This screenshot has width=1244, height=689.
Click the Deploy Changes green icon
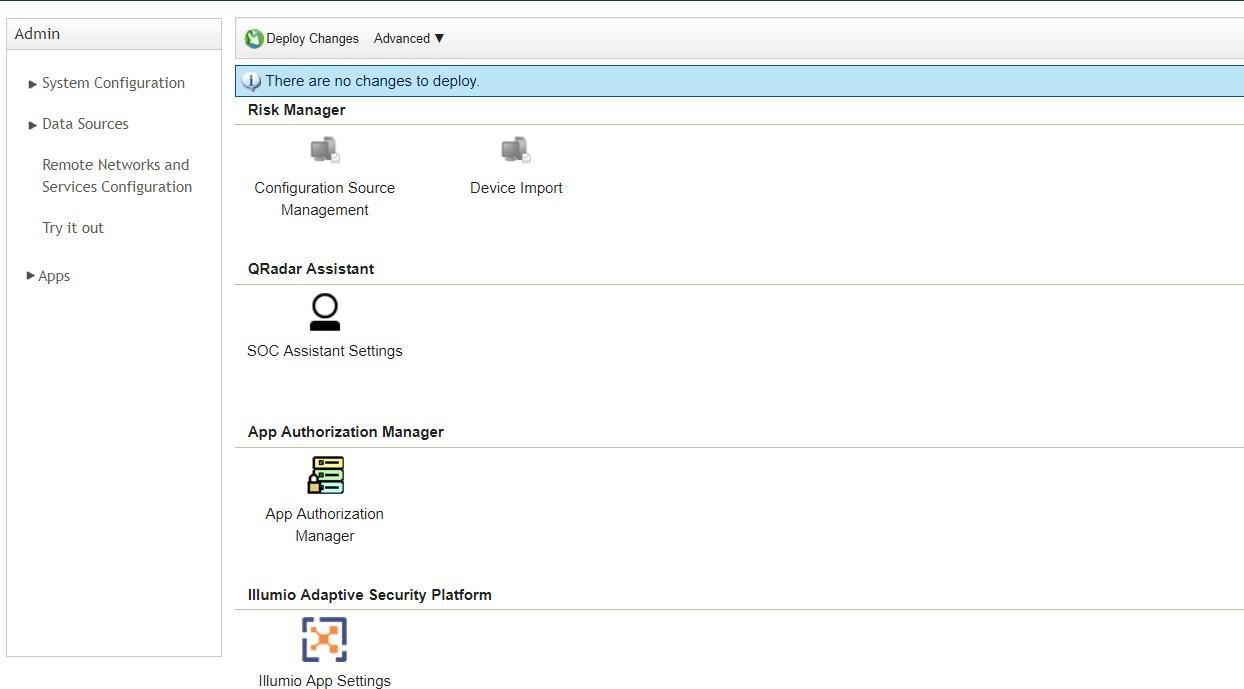254,39
